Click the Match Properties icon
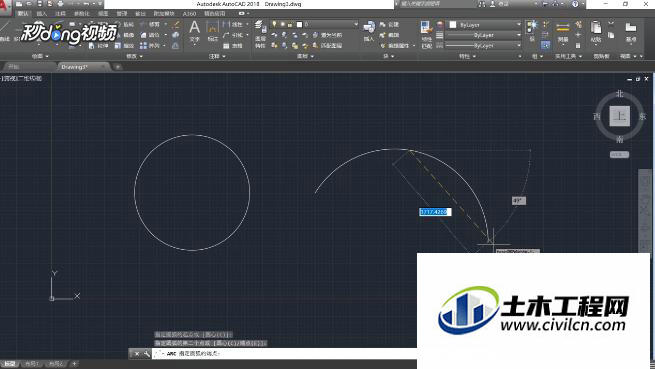Viewport: 655px width, 369px height. pos(426,28)
